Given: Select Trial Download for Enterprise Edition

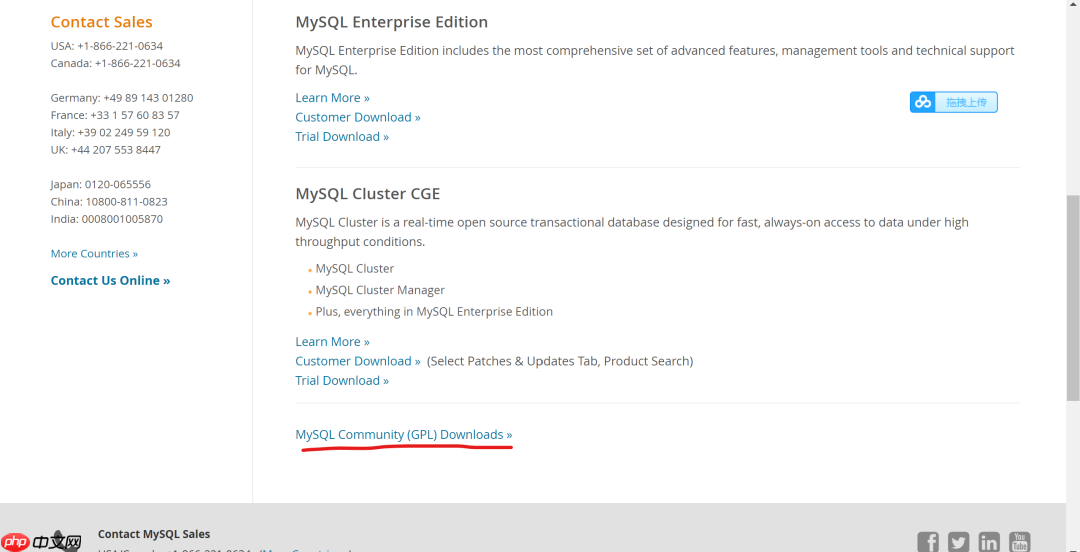Looking at the screenshot, I should [x=341, y=137].
